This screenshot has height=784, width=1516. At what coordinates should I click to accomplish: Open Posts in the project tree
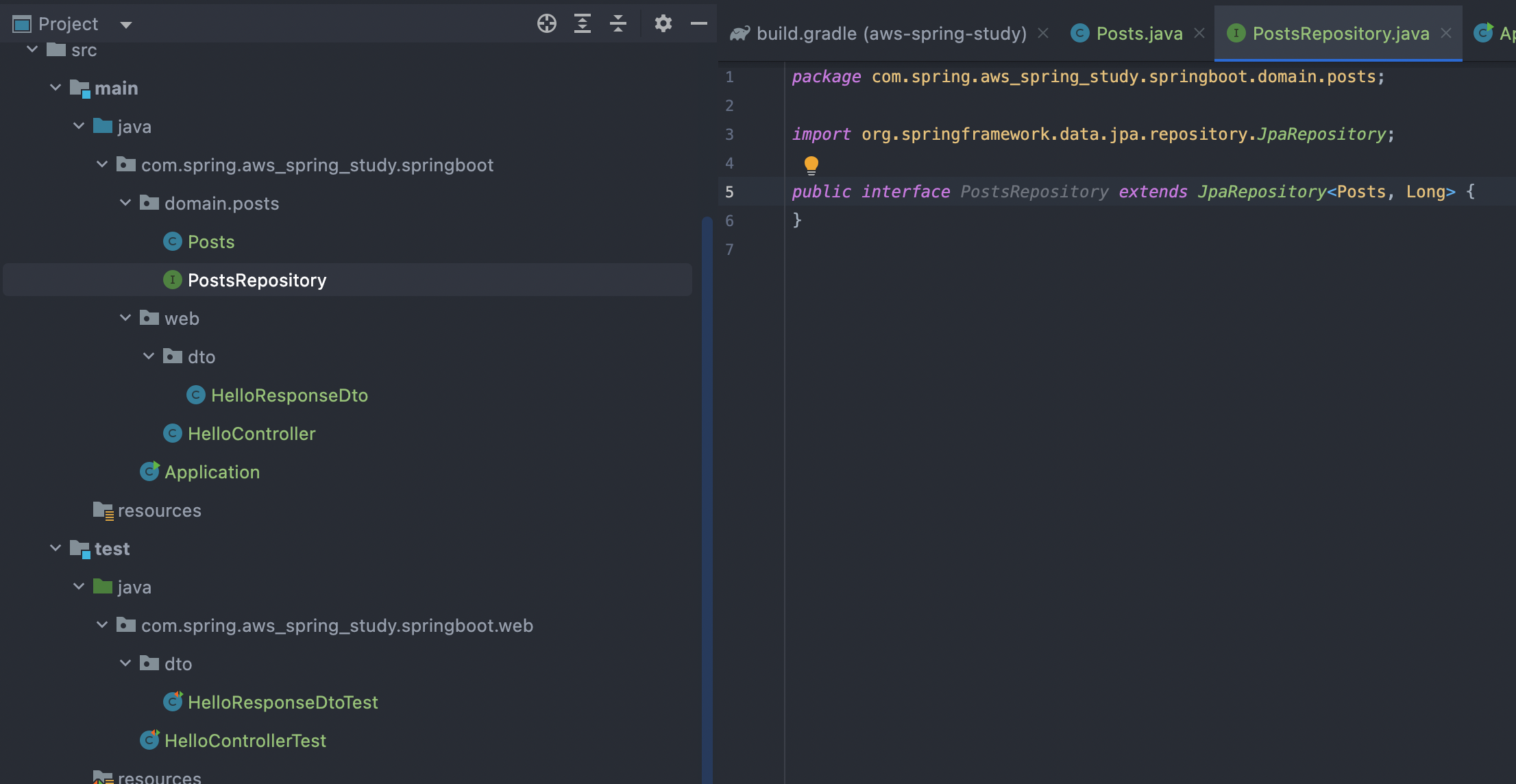click(211, 242)
